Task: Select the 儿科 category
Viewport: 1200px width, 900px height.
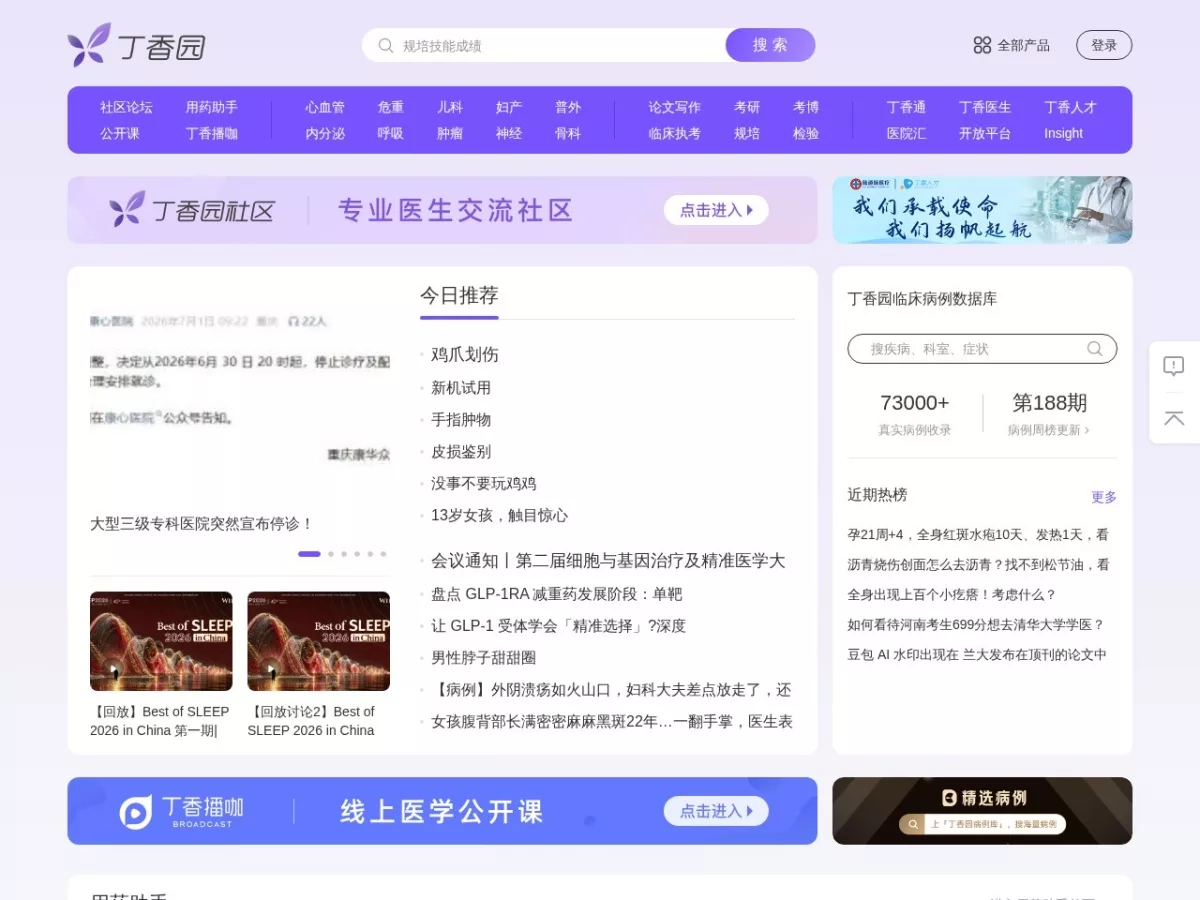Action: click(x=450, y=107)
